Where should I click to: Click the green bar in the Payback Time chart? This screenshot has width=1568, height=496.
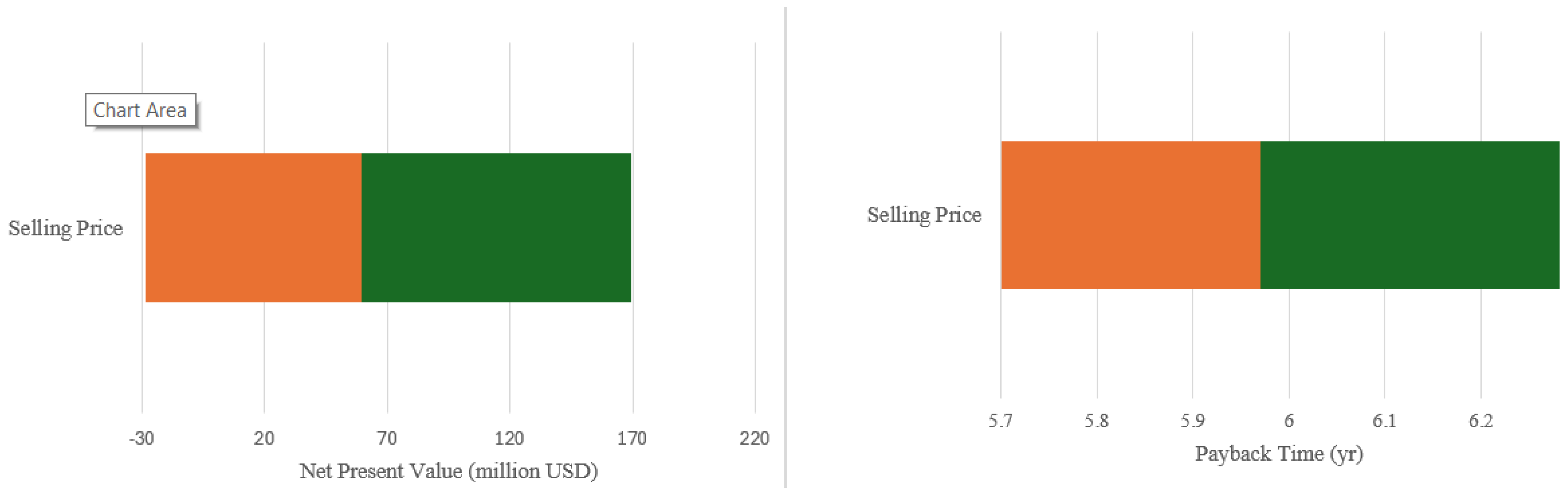tap(1409, 215)
